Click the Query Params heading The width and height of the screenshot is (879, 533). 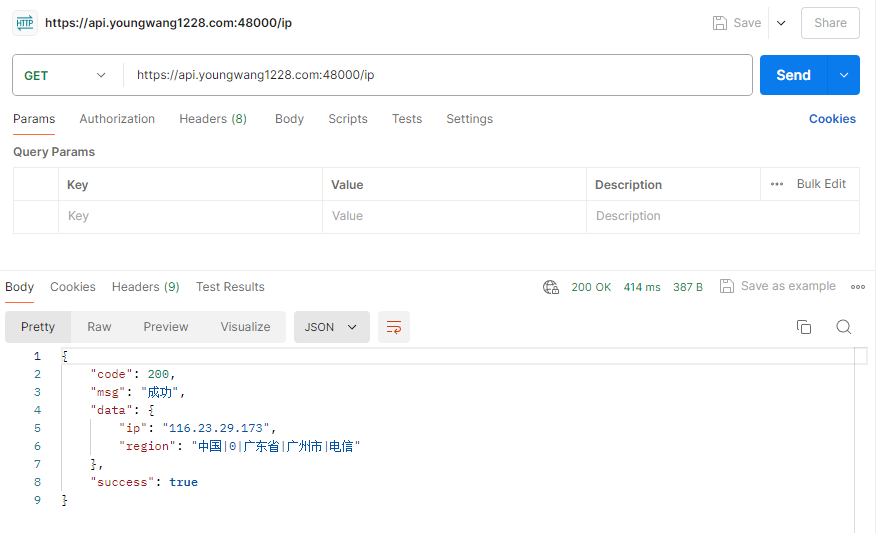54,152
